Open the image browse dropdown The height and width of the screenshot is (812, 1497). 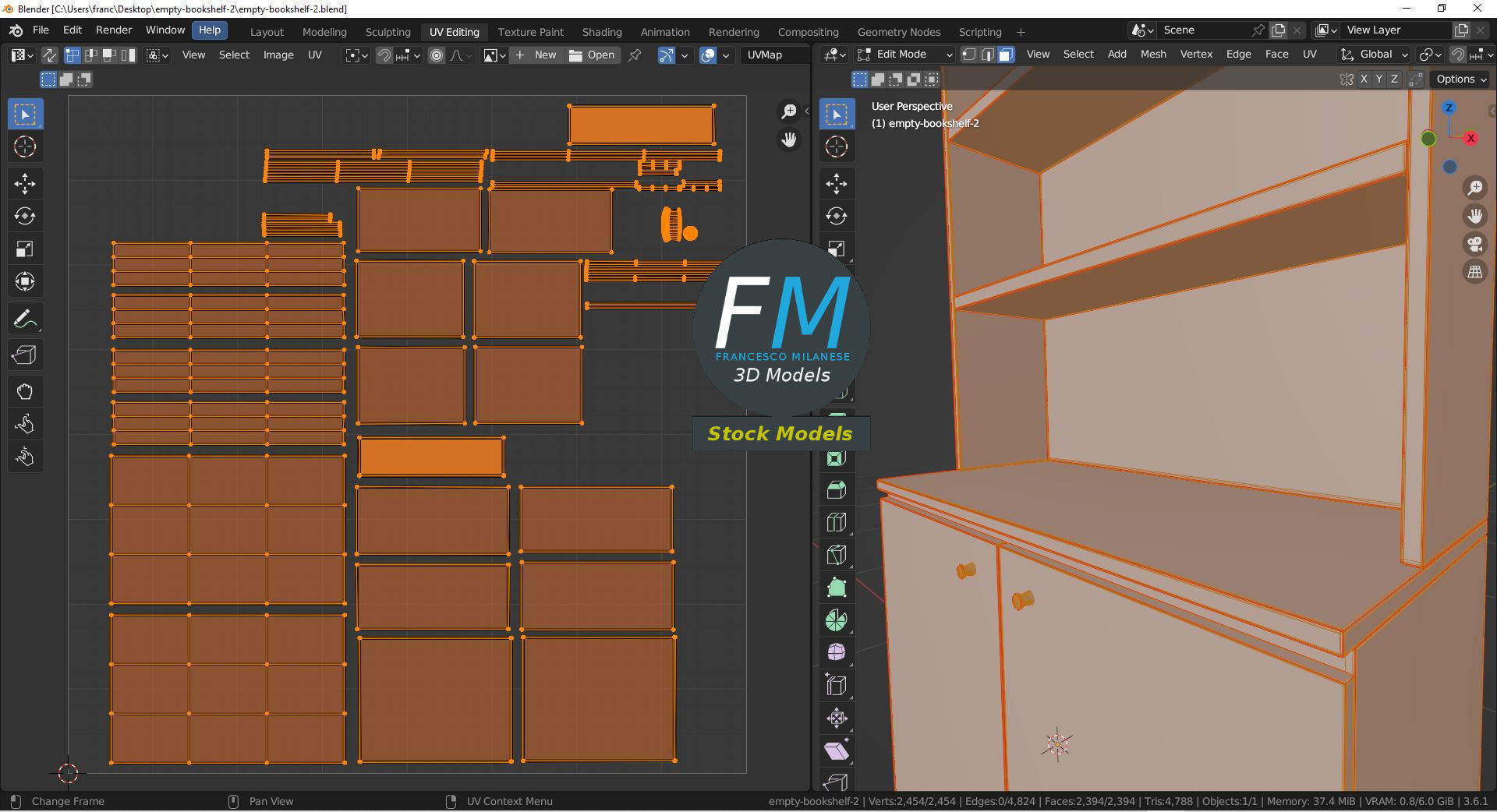[494, 55]
